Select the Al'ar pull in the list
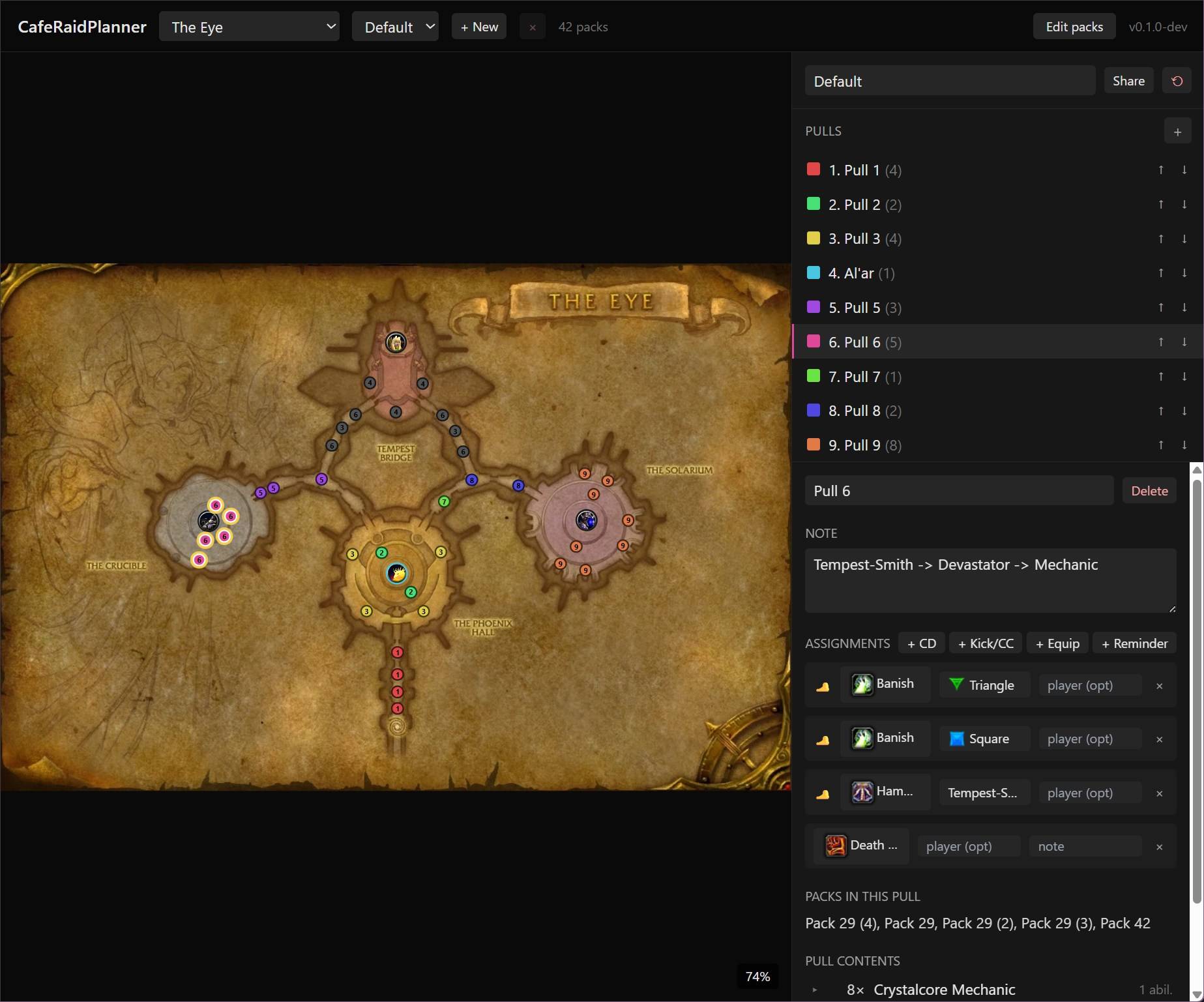Image resolution: width=1204 pixels, height=1002 pixels. point(997,273)
